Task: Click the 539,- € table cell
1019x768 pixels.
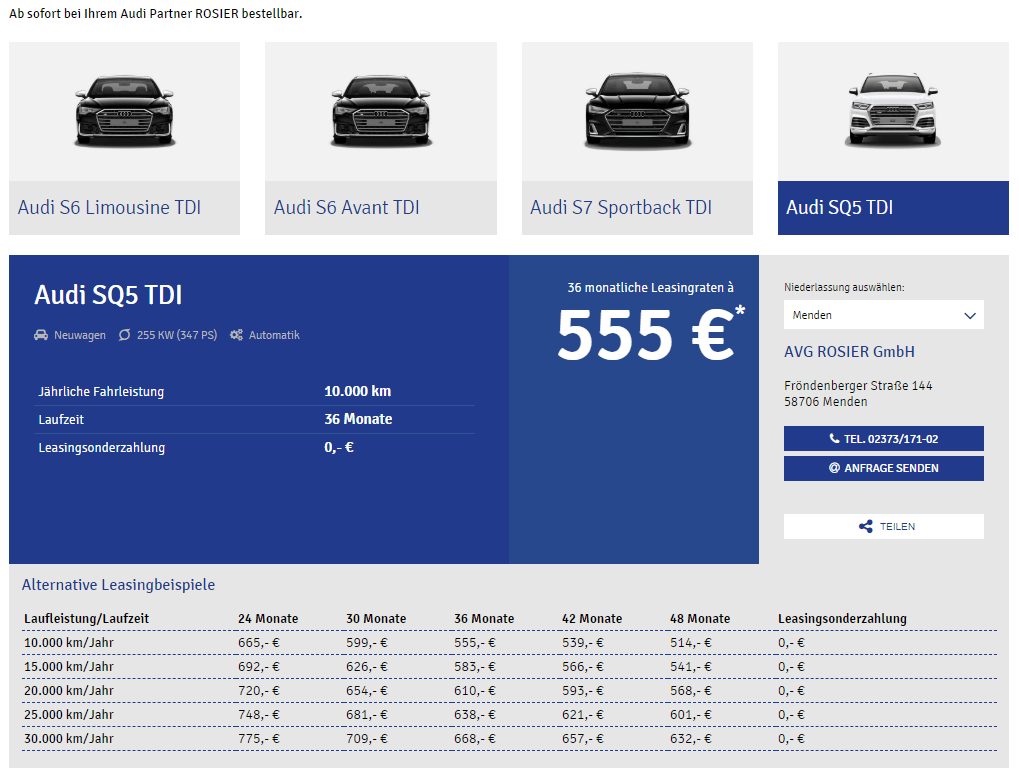Action: (582, 643)
